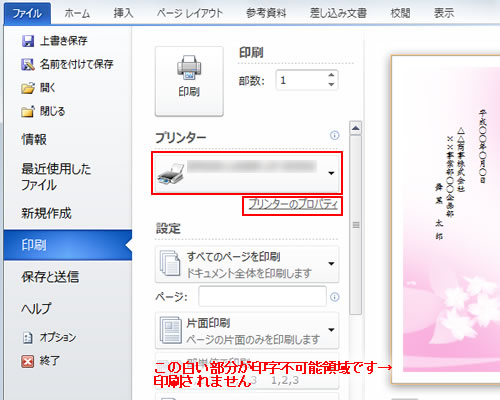
Task: Click the settings scrollbar up arrow
Action: [356, 128]
